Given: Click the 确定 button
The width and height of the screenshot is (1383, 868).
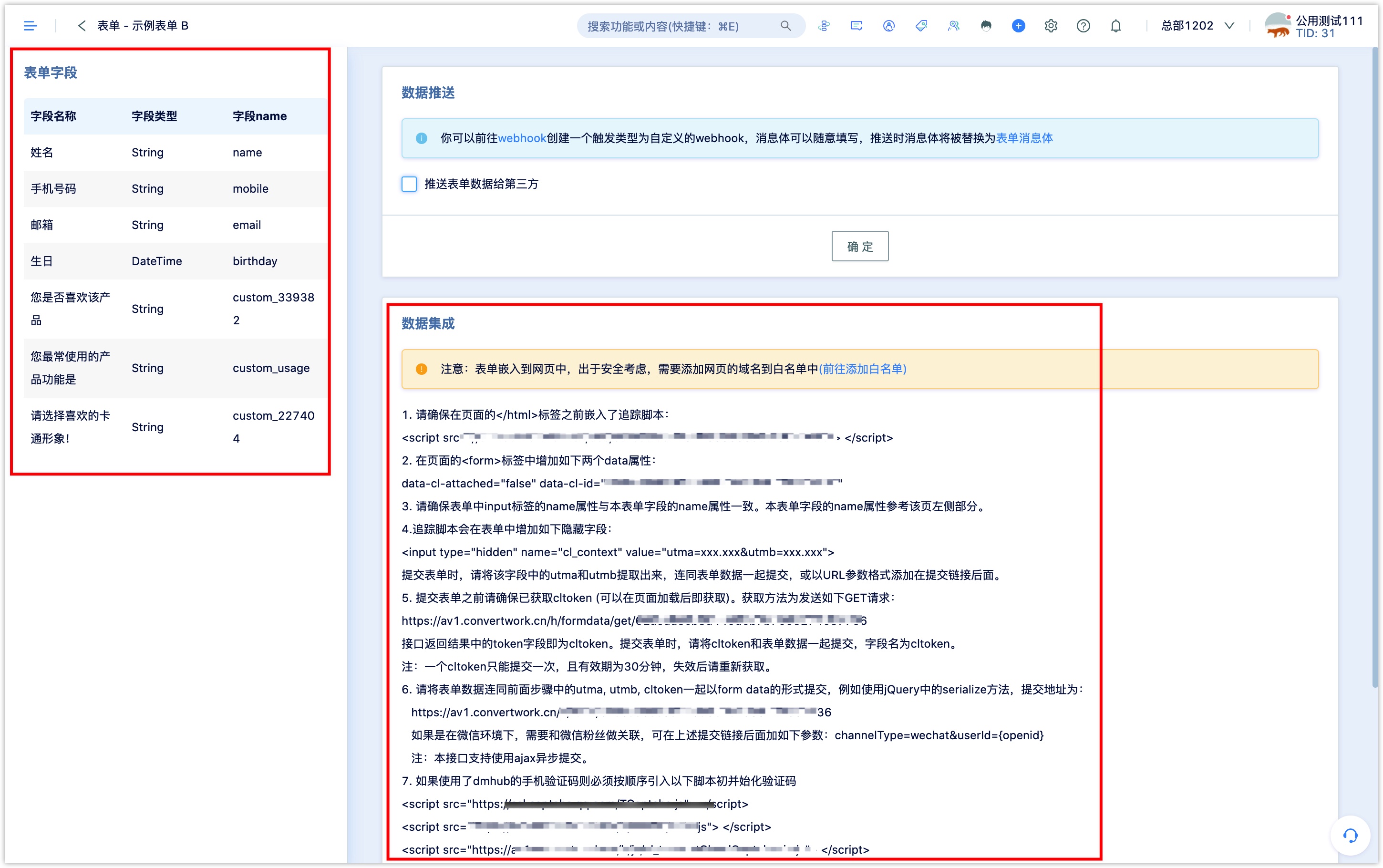Looking at the screenshot, I should click(x=860, y=246).
